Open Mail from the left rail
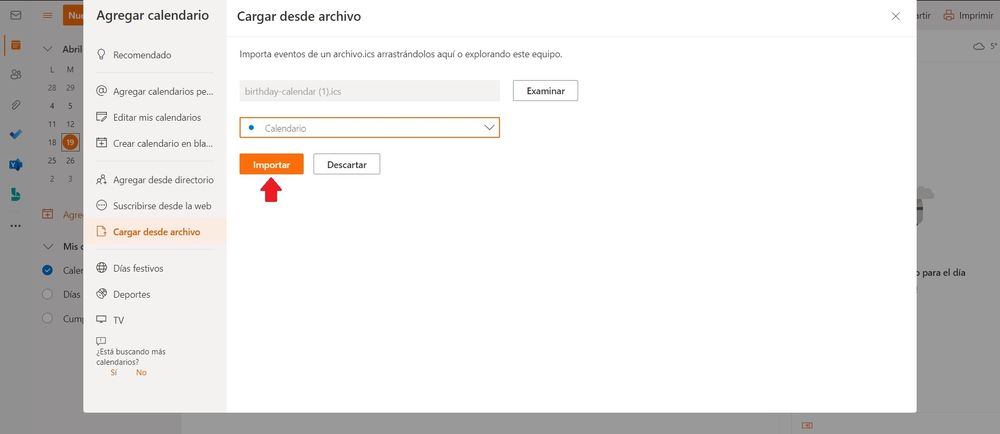Viewport: 1000px width, 434px height. tap(15, 16)
